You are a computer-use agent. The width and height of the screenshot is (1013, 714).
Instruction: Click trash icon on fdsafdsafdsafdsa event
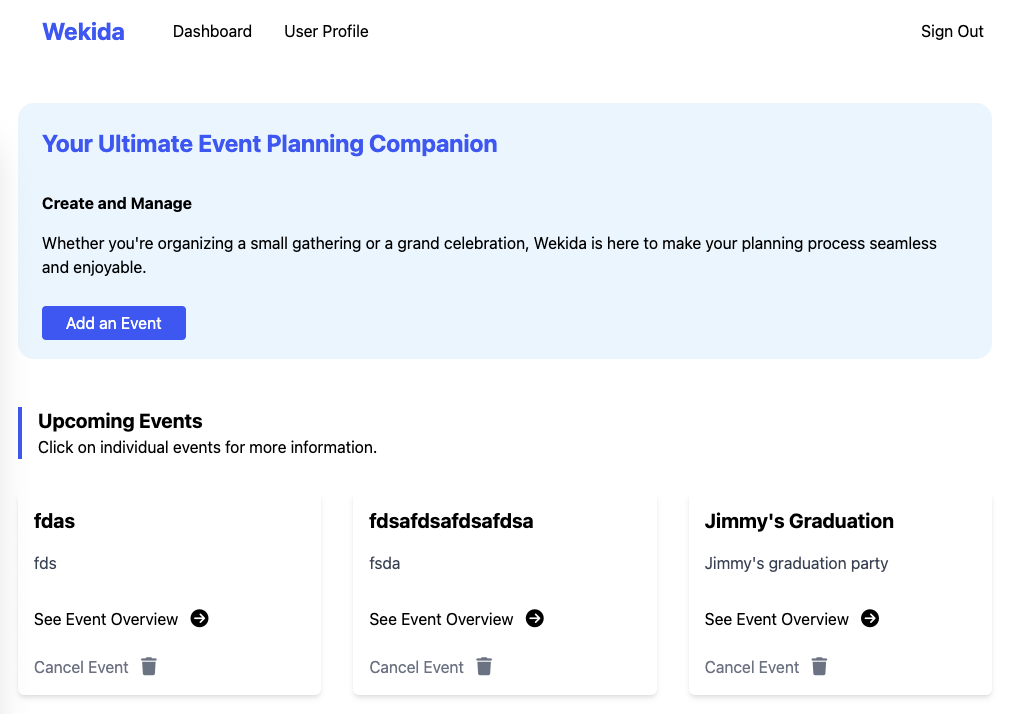click(485, 666)
